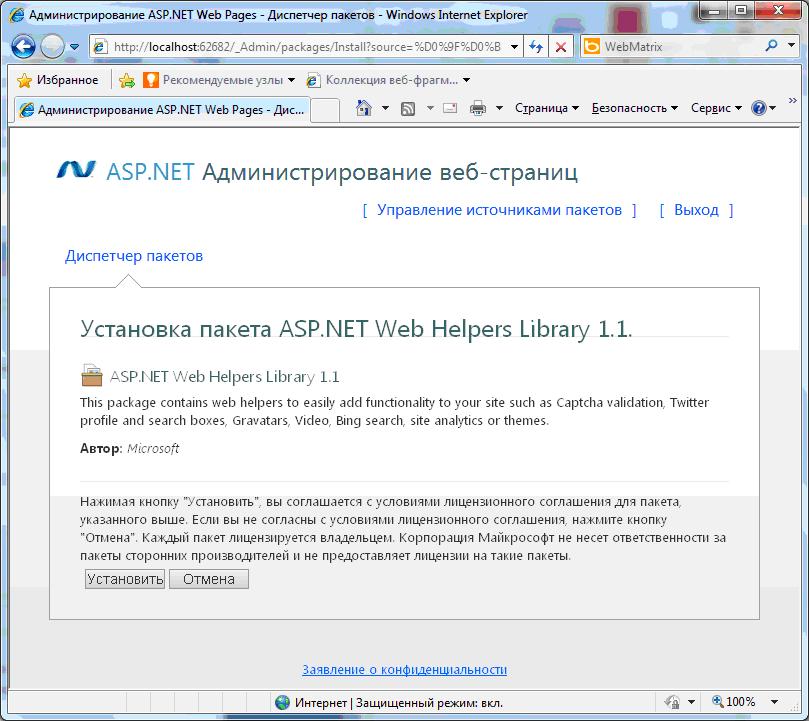Switch to the Диспетчер пакетов tab
Image resolution: width=809 pixels, height=721 pixels.
(x=134, y=256)
